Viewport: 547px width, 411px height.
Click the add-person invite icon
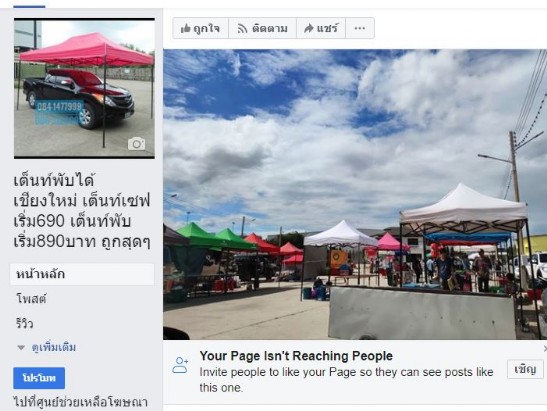(180, 365)
